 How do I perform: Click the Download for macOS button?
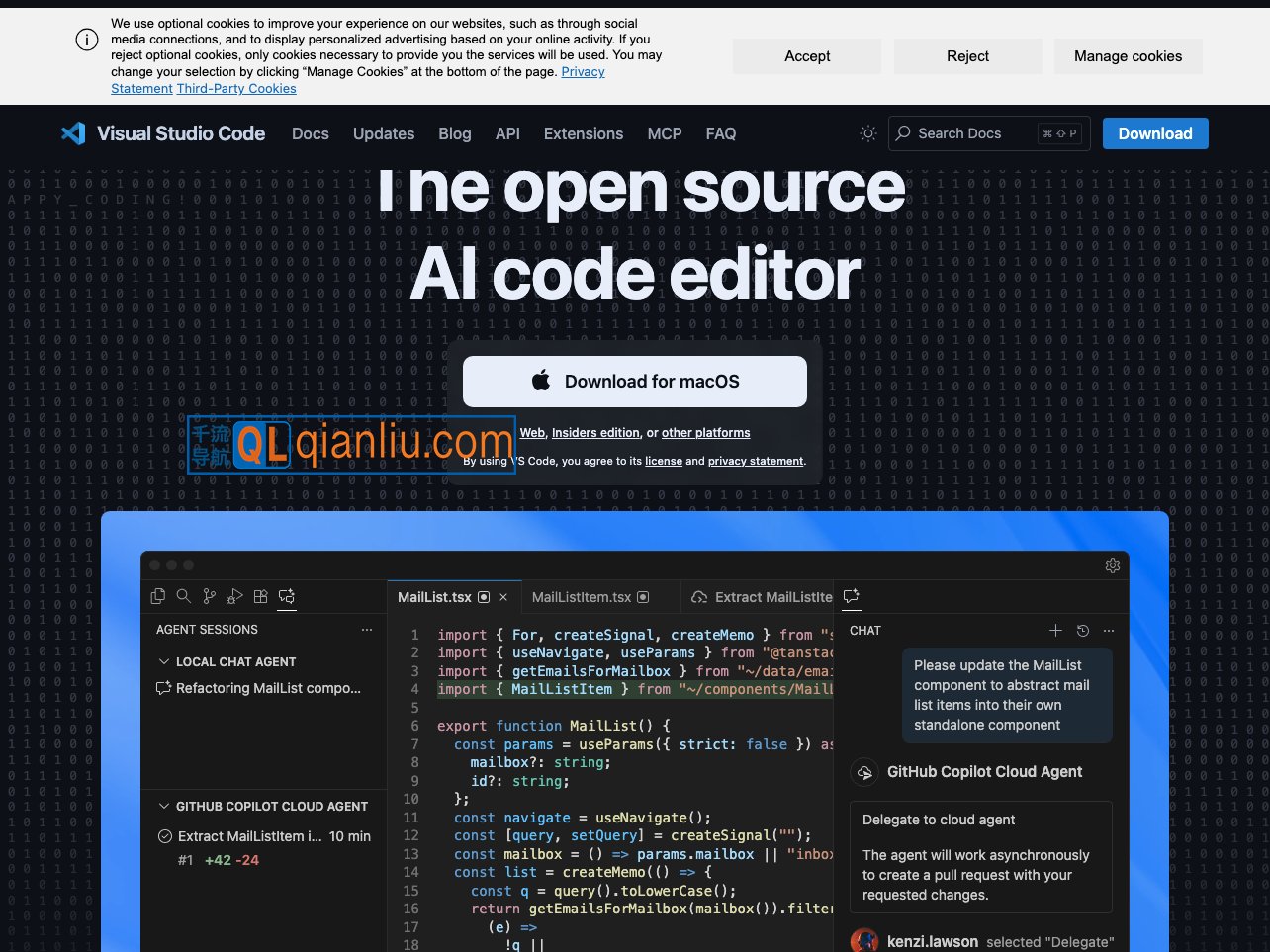634,381
